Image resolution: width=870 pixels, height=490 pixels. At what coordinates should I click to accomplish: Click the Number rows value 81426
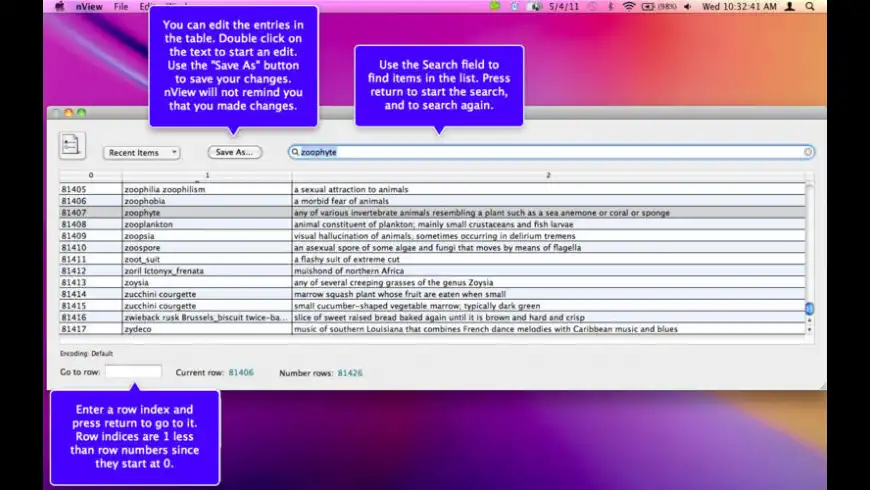tap(350, 373)
